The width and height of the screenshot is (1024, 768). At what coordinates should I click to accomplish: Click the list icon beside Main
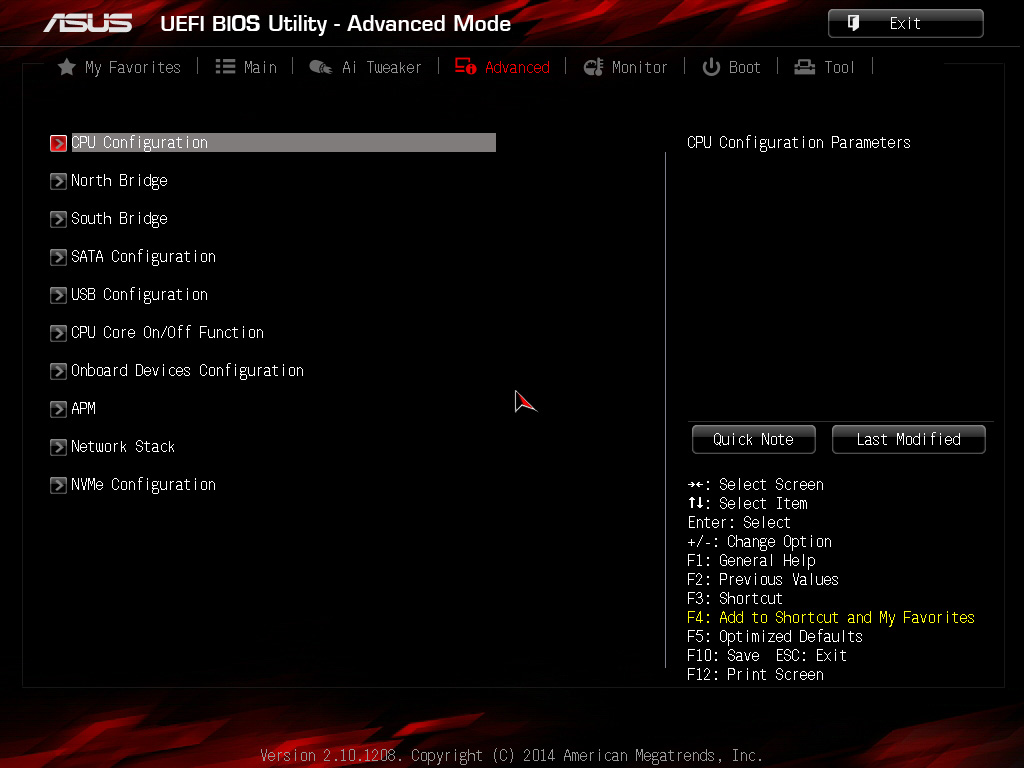pyautogui.click(x=225, y=67)
